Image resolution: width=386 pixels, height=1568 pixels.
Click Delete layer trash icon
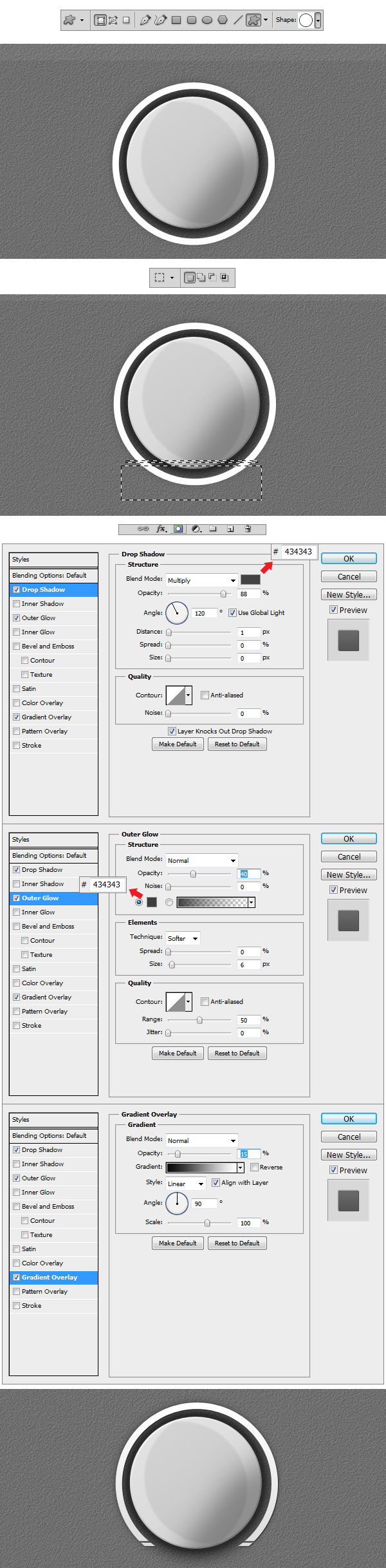pos(248,529)
